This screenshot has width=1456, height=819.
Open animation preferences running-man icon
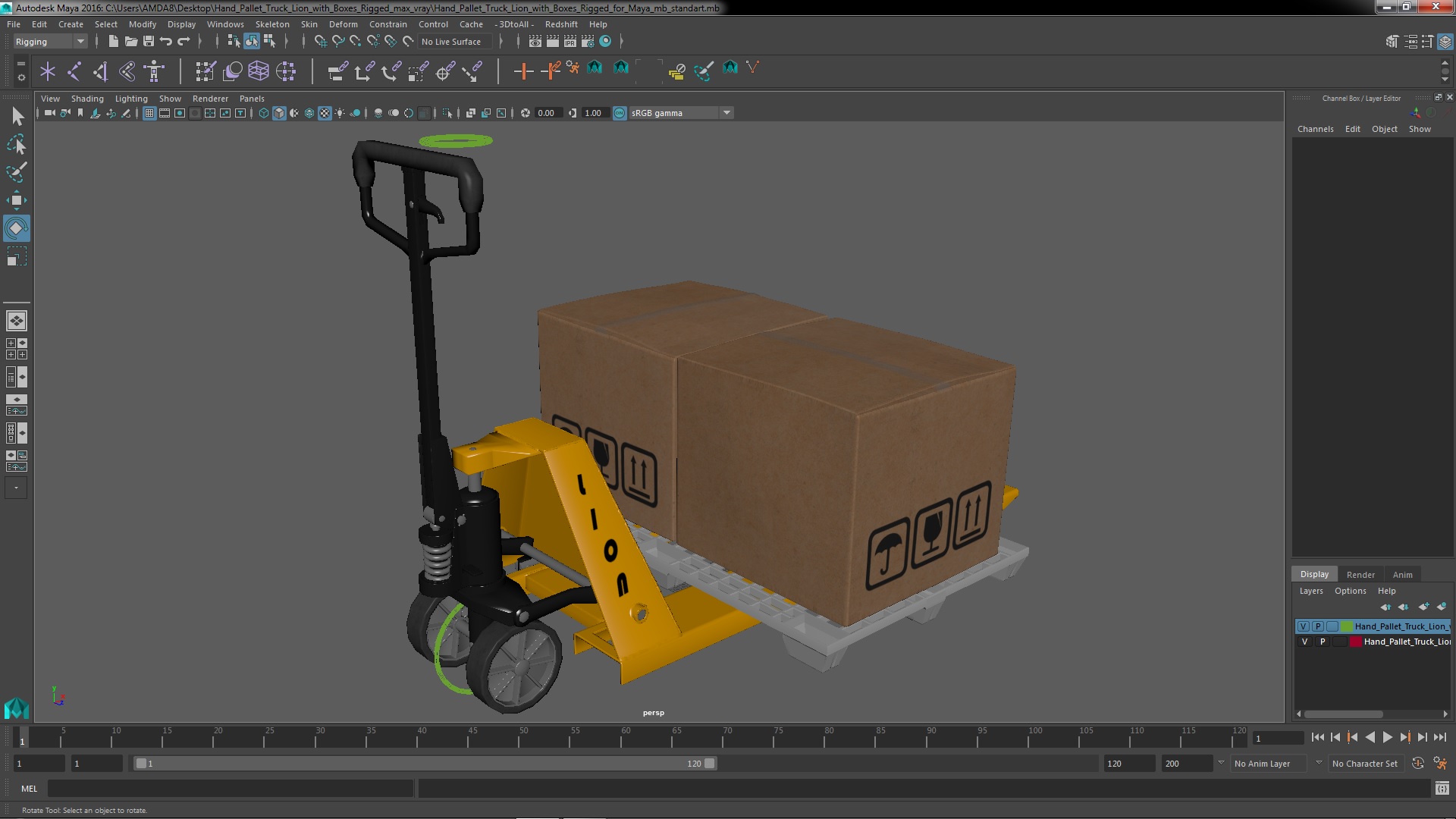coord(1440,764)
